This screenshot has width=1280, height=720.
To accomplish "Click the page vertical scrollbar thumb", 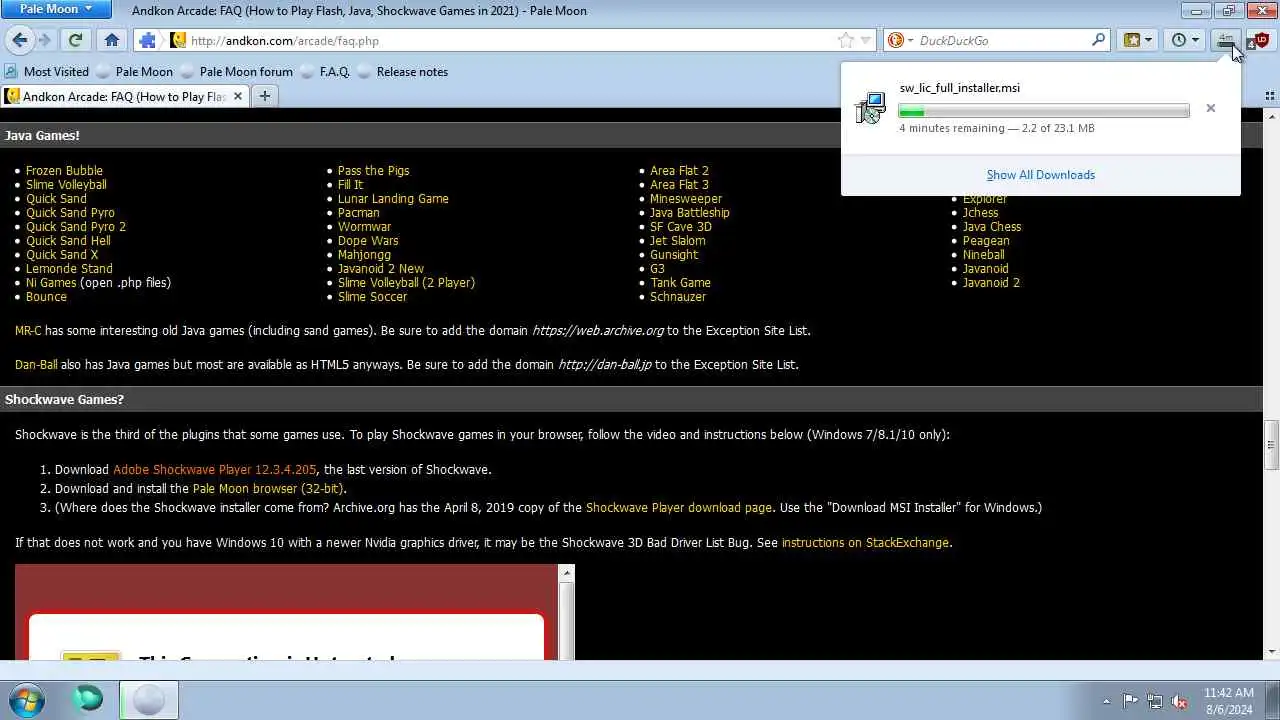I will coord(1271,445).
